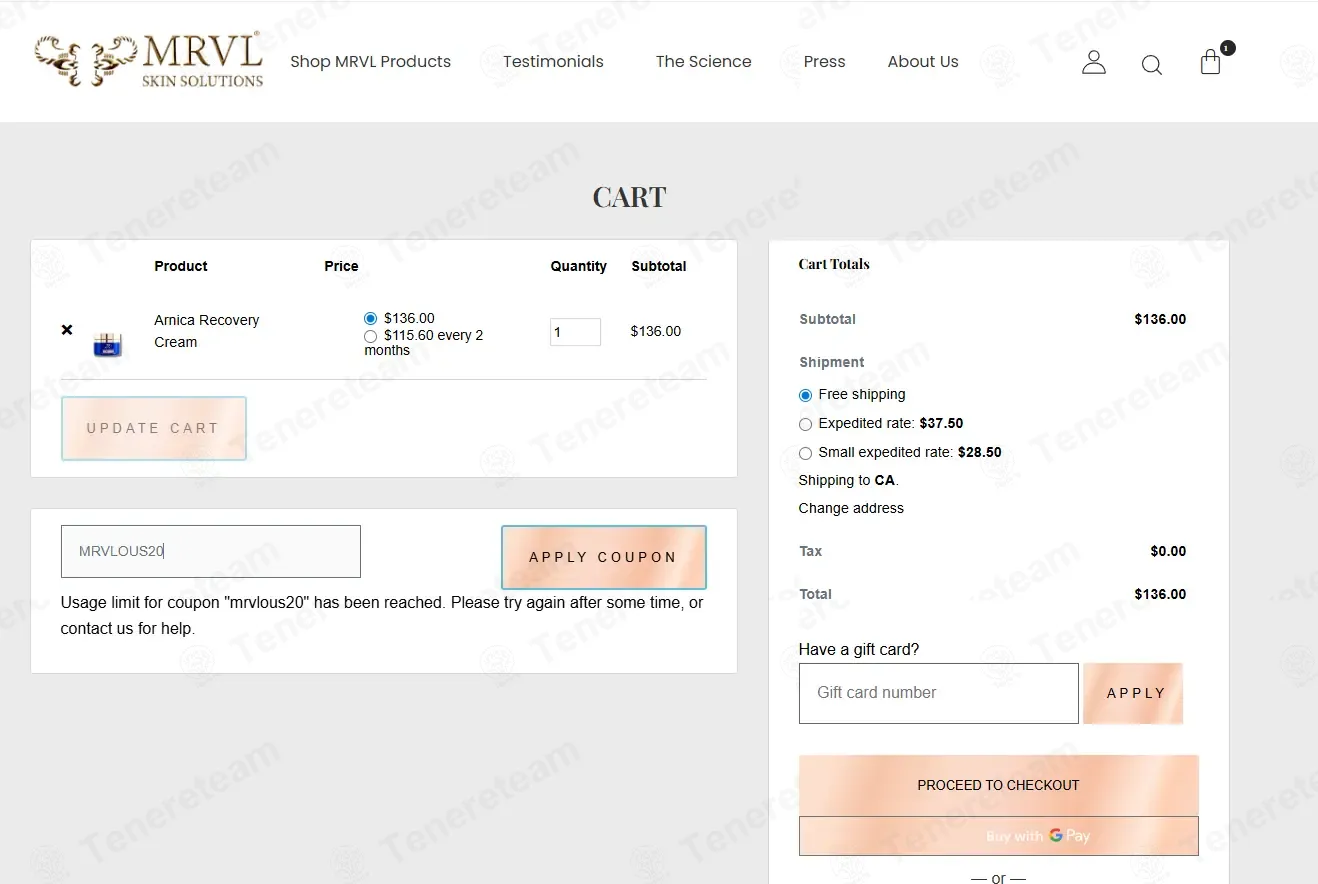Click the Apply Coupon button
1318x884 pixels.
pyautogui.click(x=604, y=557)
